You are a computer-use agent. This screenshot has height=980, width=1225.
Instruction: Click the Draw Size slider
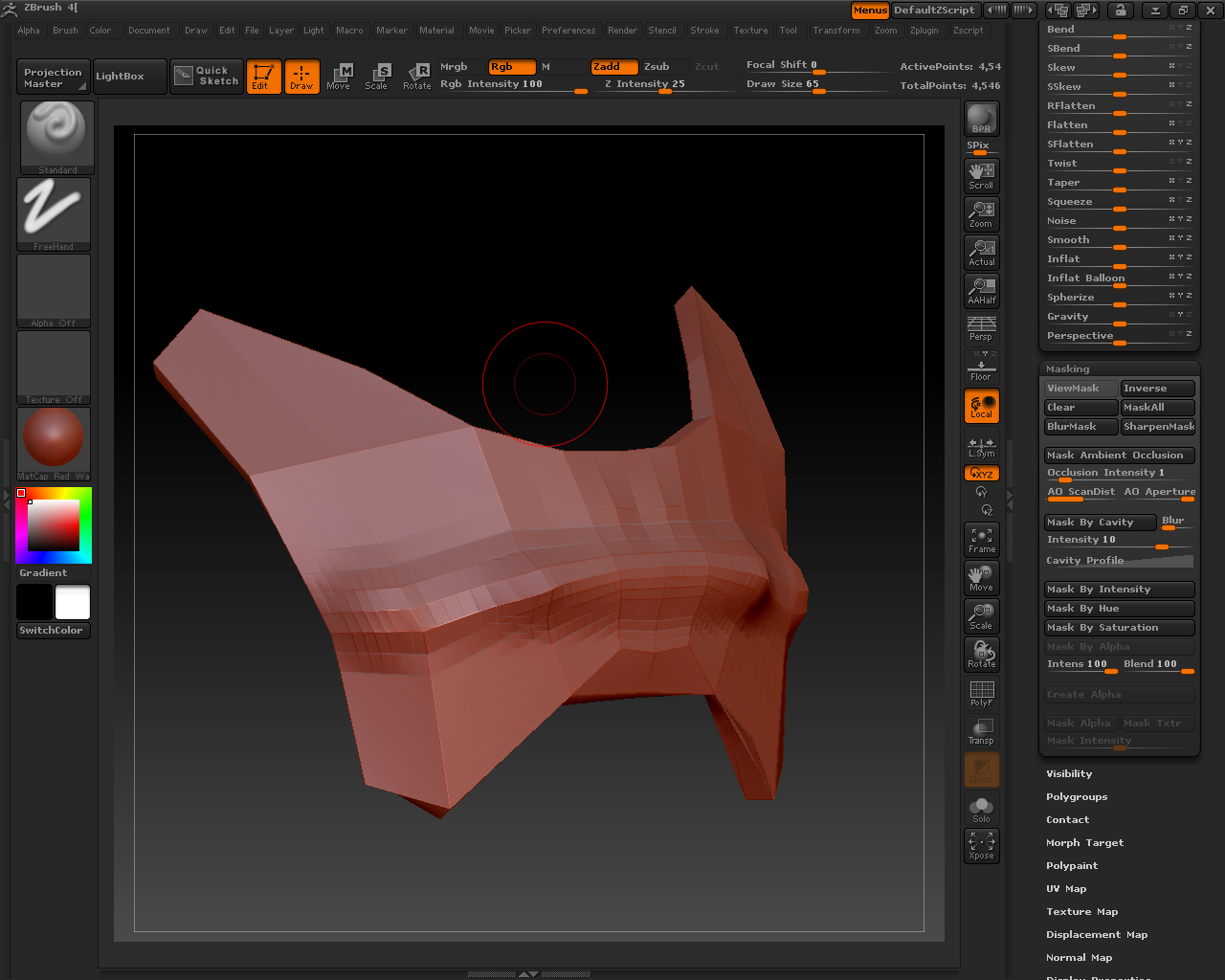click(x=816, y=84)
